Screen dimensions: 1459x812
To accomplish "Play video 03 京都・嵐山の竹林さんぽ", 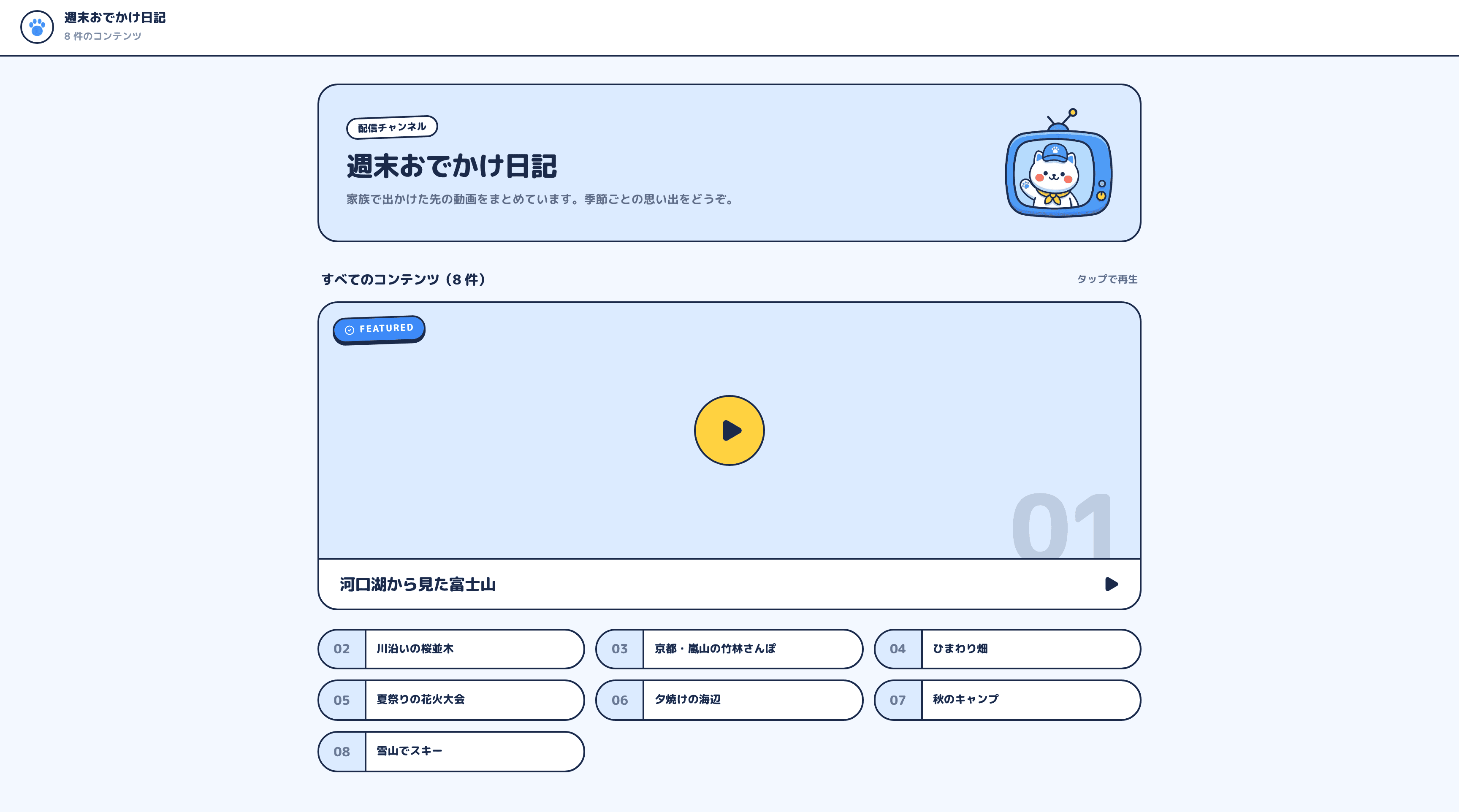I will pyautogui.click(x=729, y=649).
